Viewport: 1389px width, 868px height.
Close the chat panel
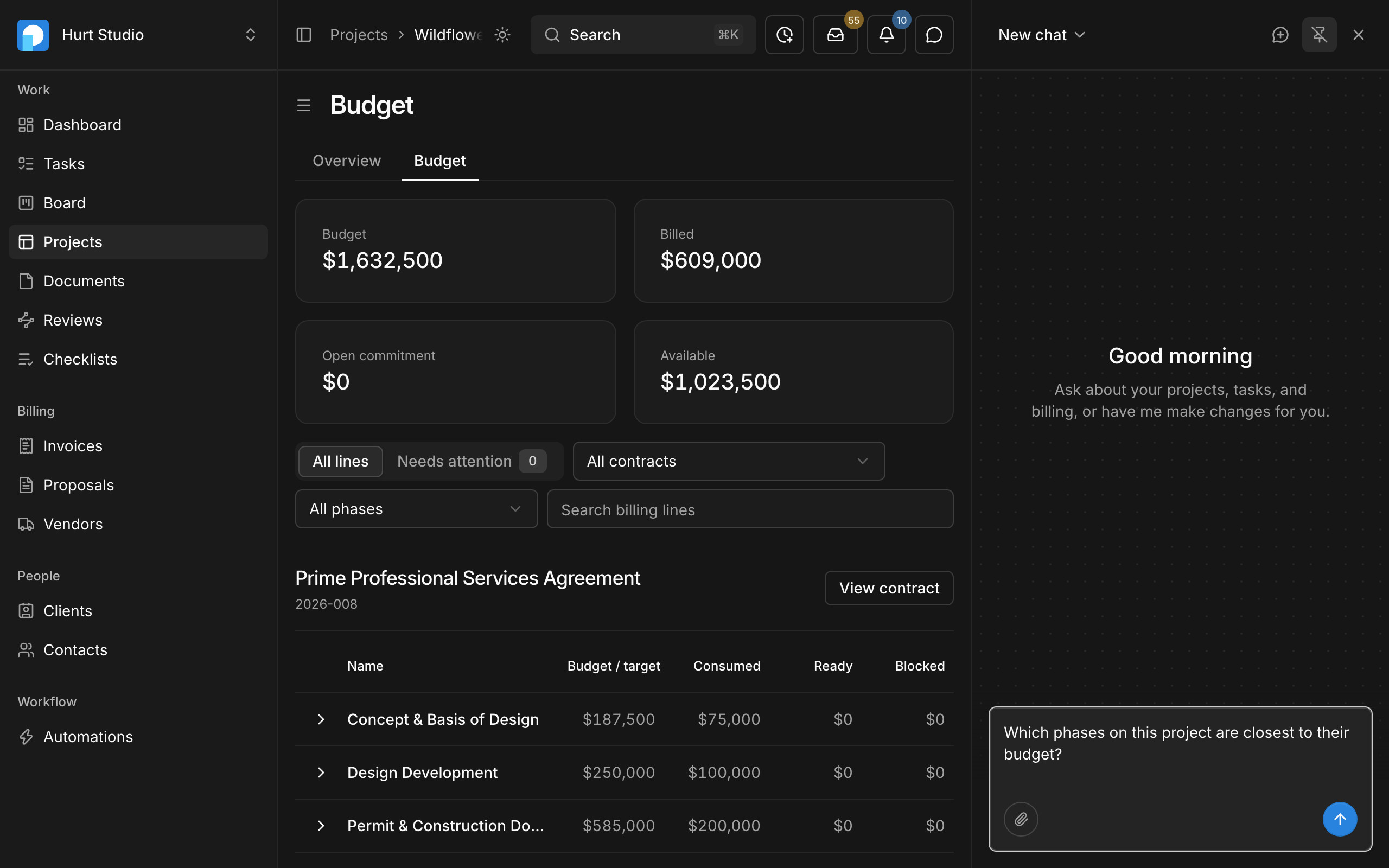pyautogui.click(x=1358, y=35)
